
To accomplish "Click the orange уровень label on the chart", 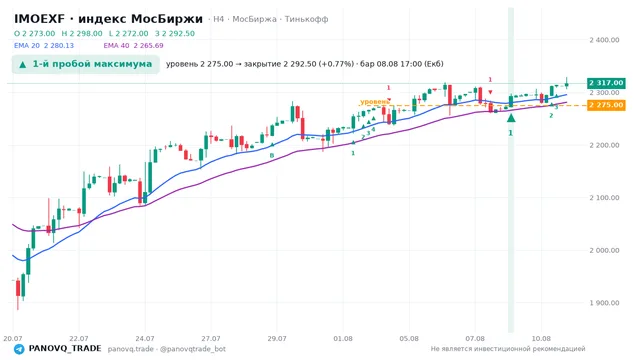I will point(375,102).
